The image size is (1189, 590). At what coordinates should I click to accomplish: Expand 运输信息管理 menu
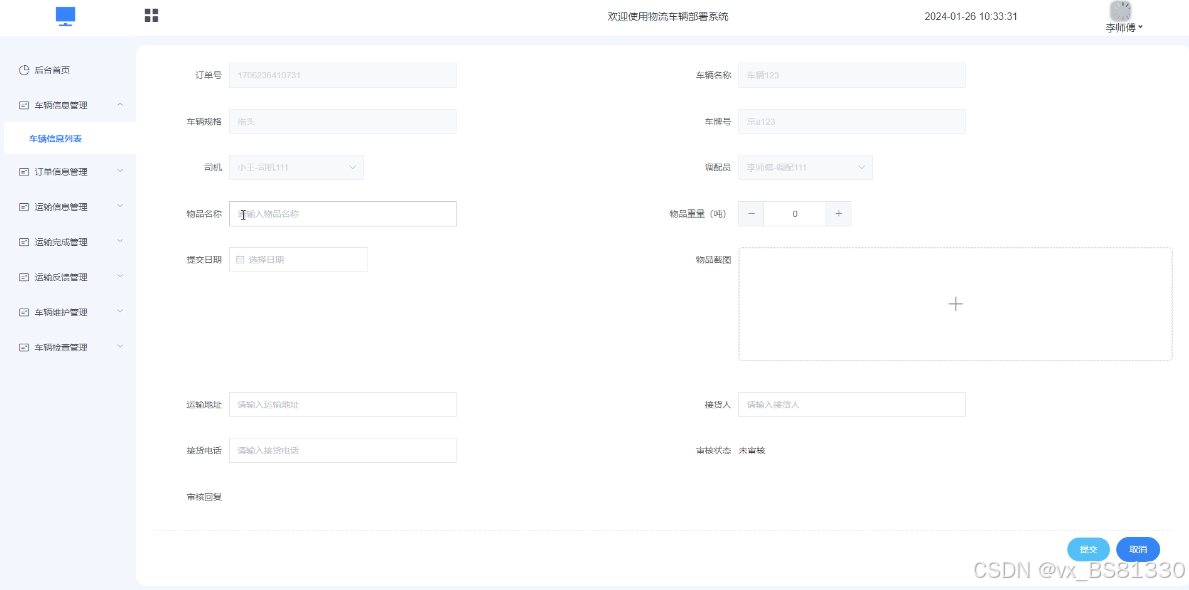click(67, 207)
